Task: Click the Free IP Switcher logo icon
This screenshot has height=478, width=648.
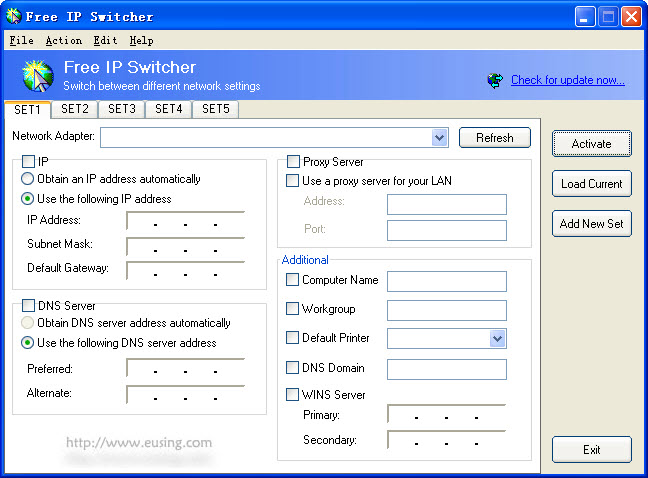Action: (x=37, y=75)
